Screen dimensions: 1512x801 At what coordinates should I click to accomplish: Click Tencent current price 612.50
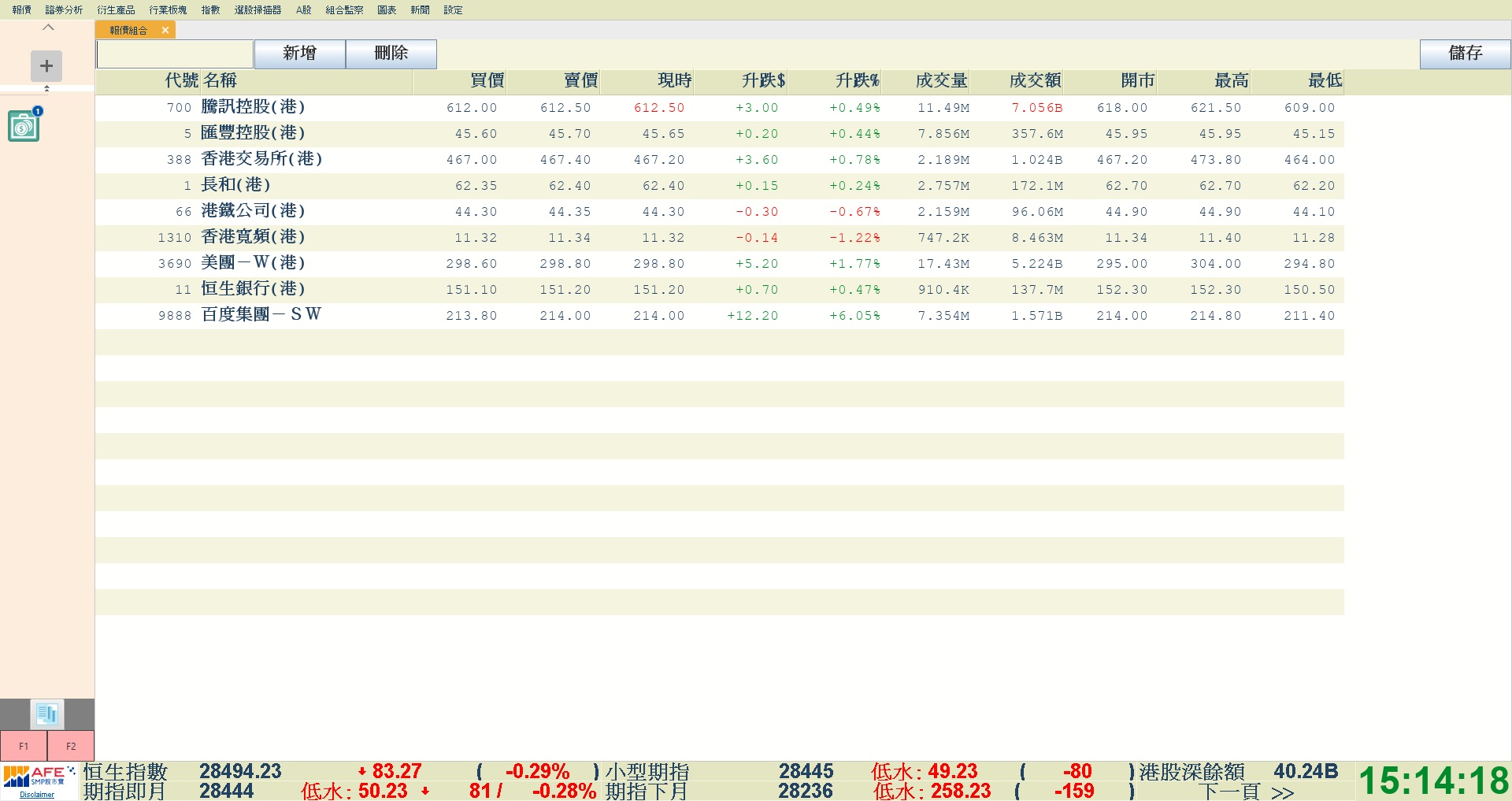659,108
